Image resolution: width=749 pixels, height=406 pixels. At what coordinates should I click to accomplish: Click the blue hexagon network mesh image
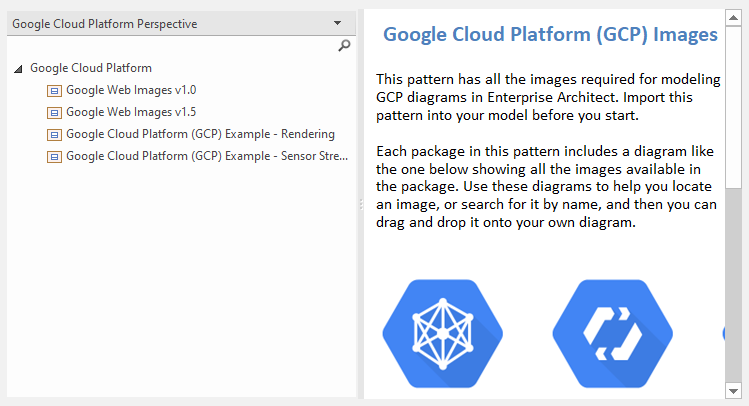point(442,334)
